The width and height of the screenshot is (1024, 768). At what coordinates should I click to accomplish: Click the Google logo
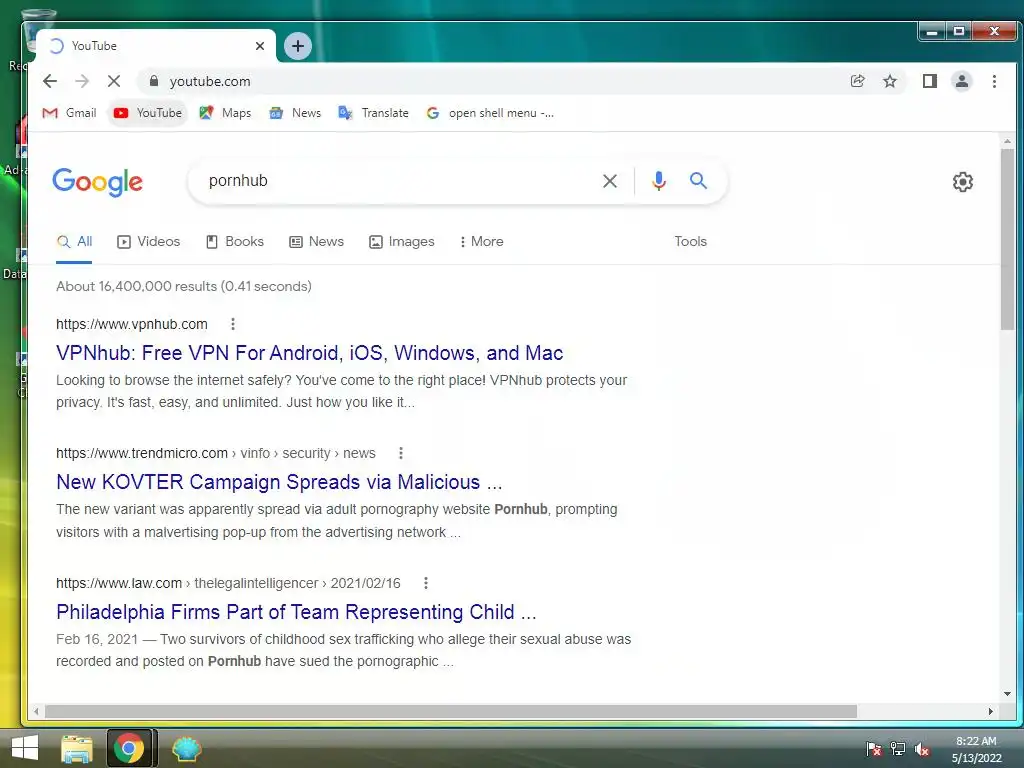(x=97, y=182)
